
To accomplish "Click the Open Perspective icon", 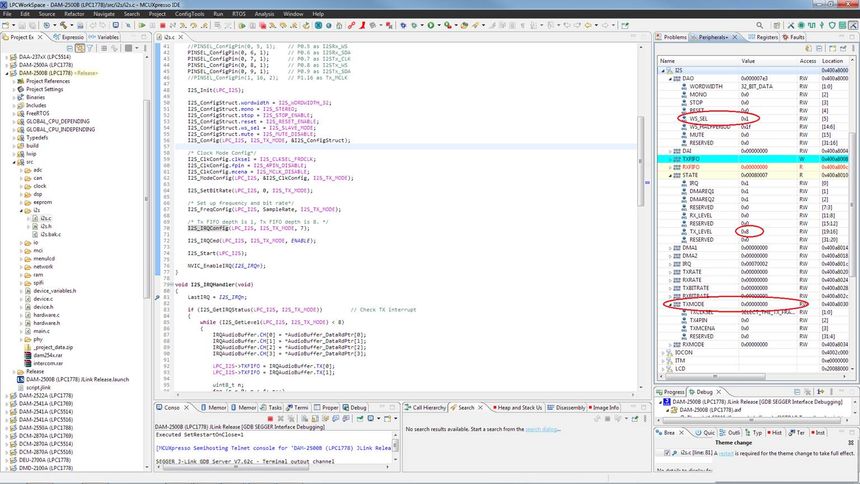I will click(x=777, y=25).
